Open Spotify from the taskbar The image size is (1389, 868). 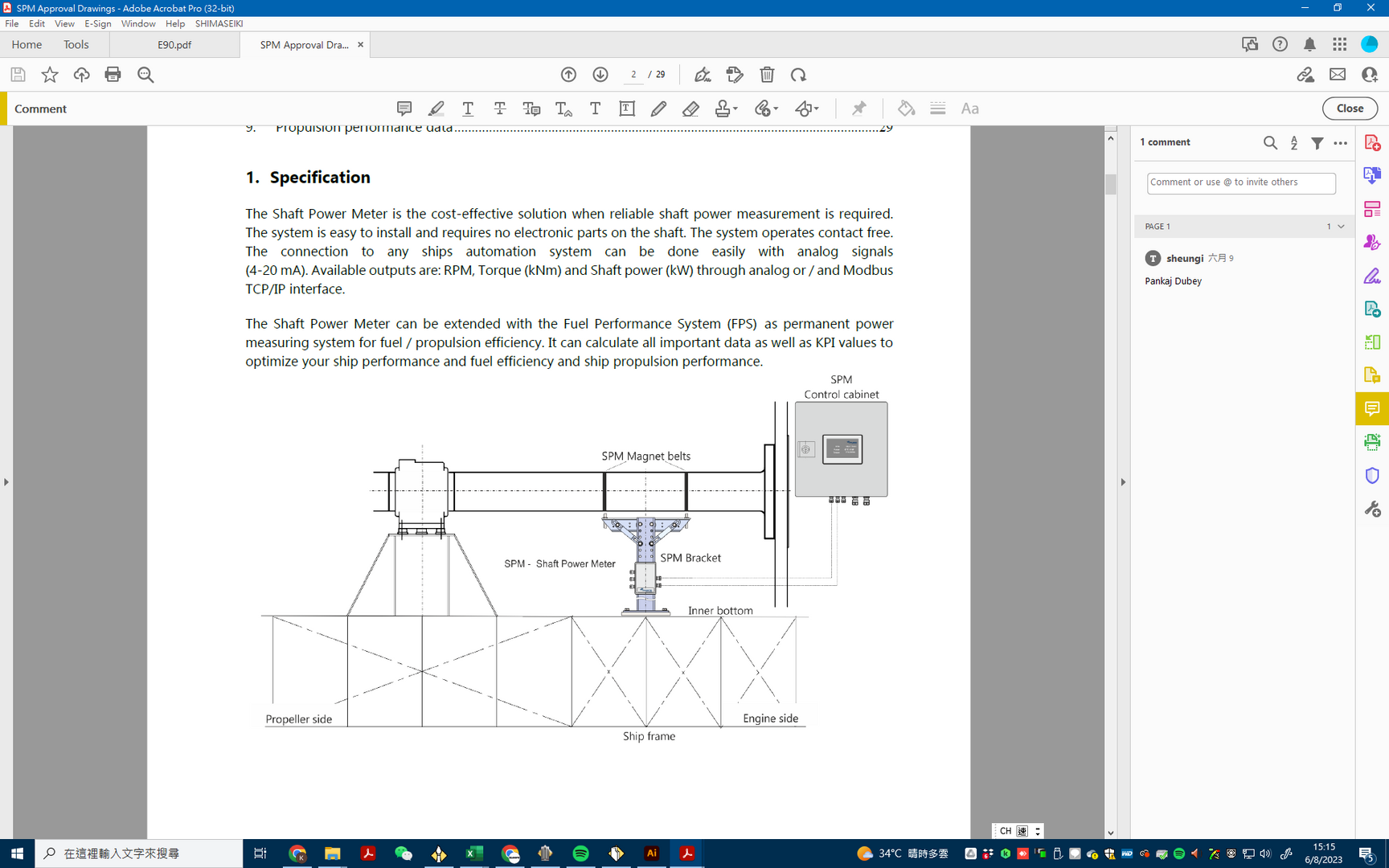tap(580, 854)
